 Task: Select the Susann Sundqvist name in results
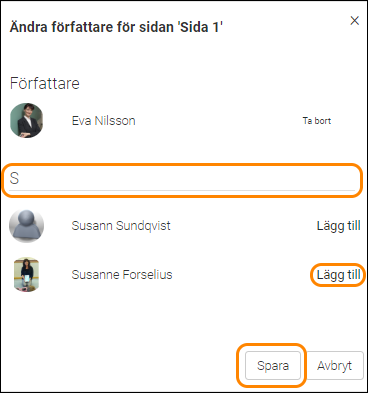click(x=121, y=226)
